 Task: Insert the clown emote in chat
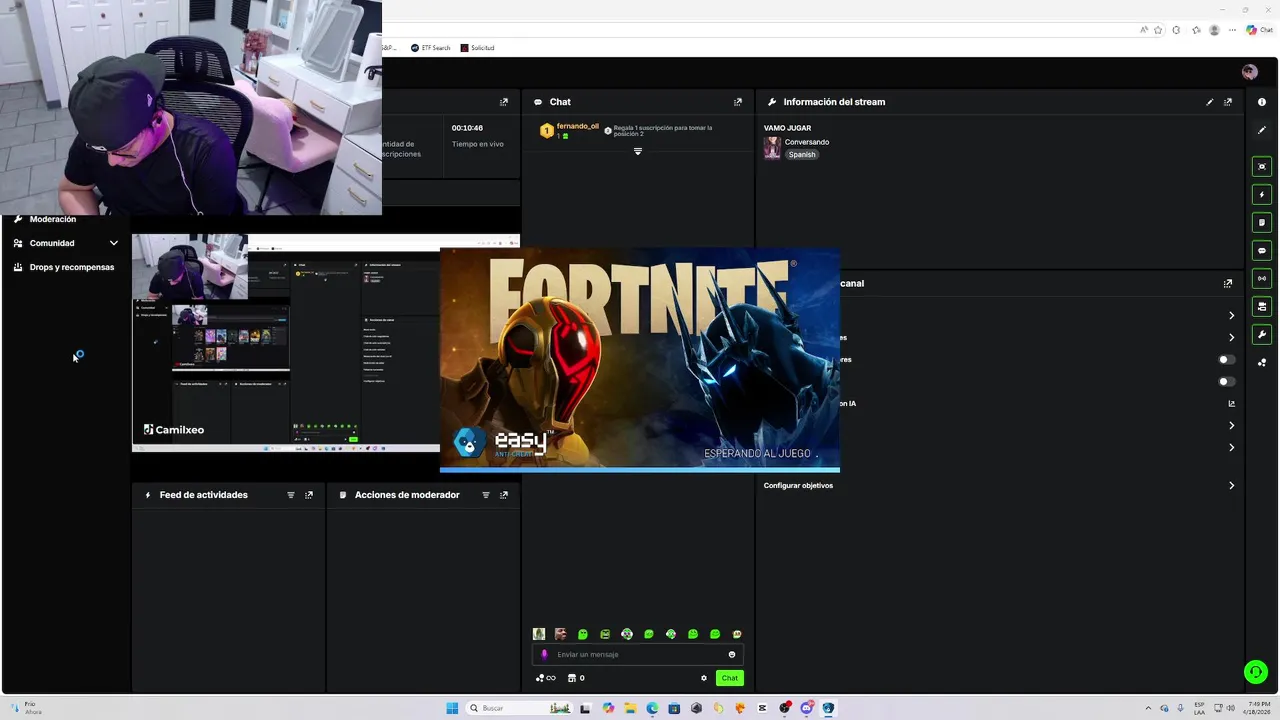click(627, 634)
